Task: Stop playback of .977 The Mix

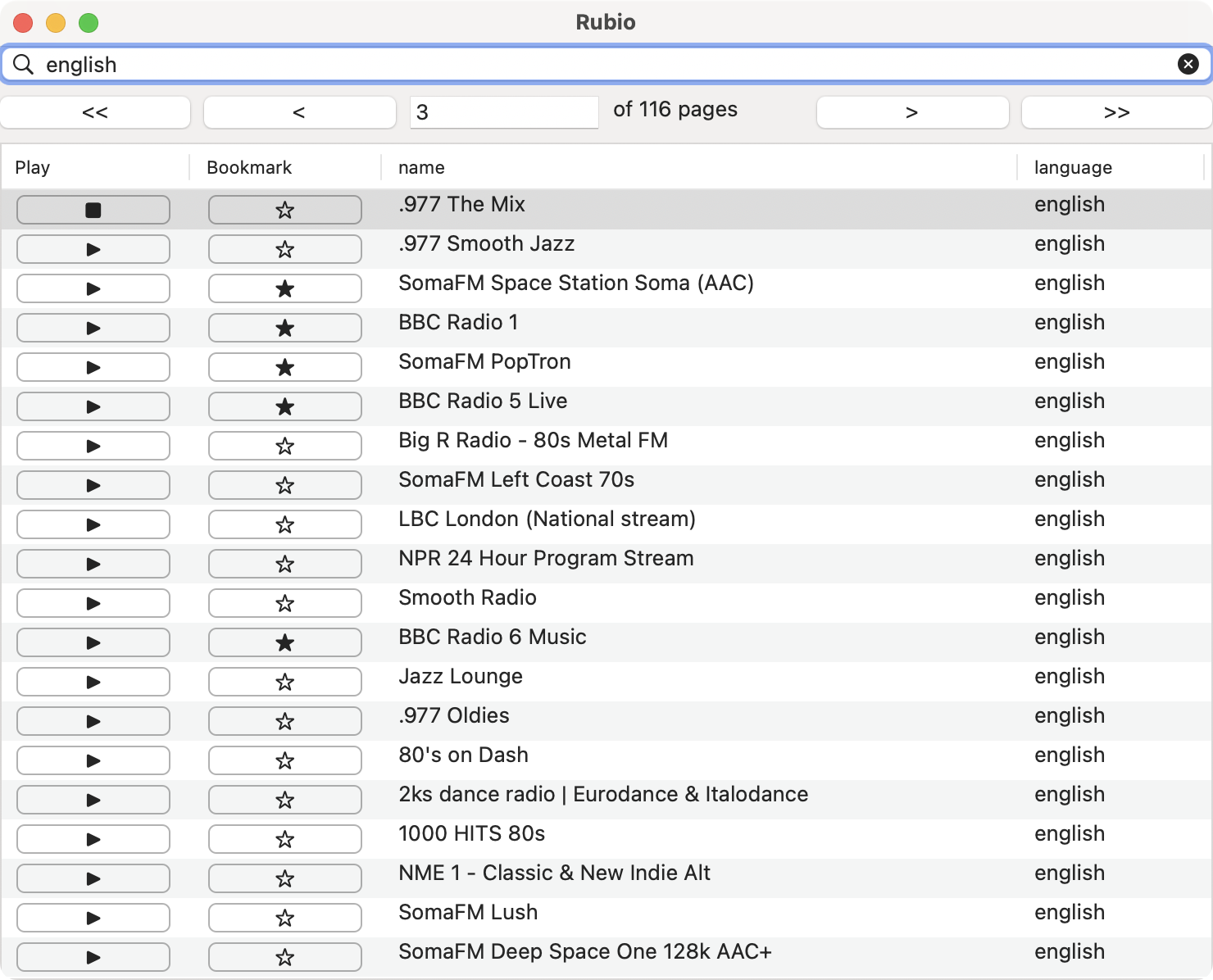Action: [x=93, y=210]
